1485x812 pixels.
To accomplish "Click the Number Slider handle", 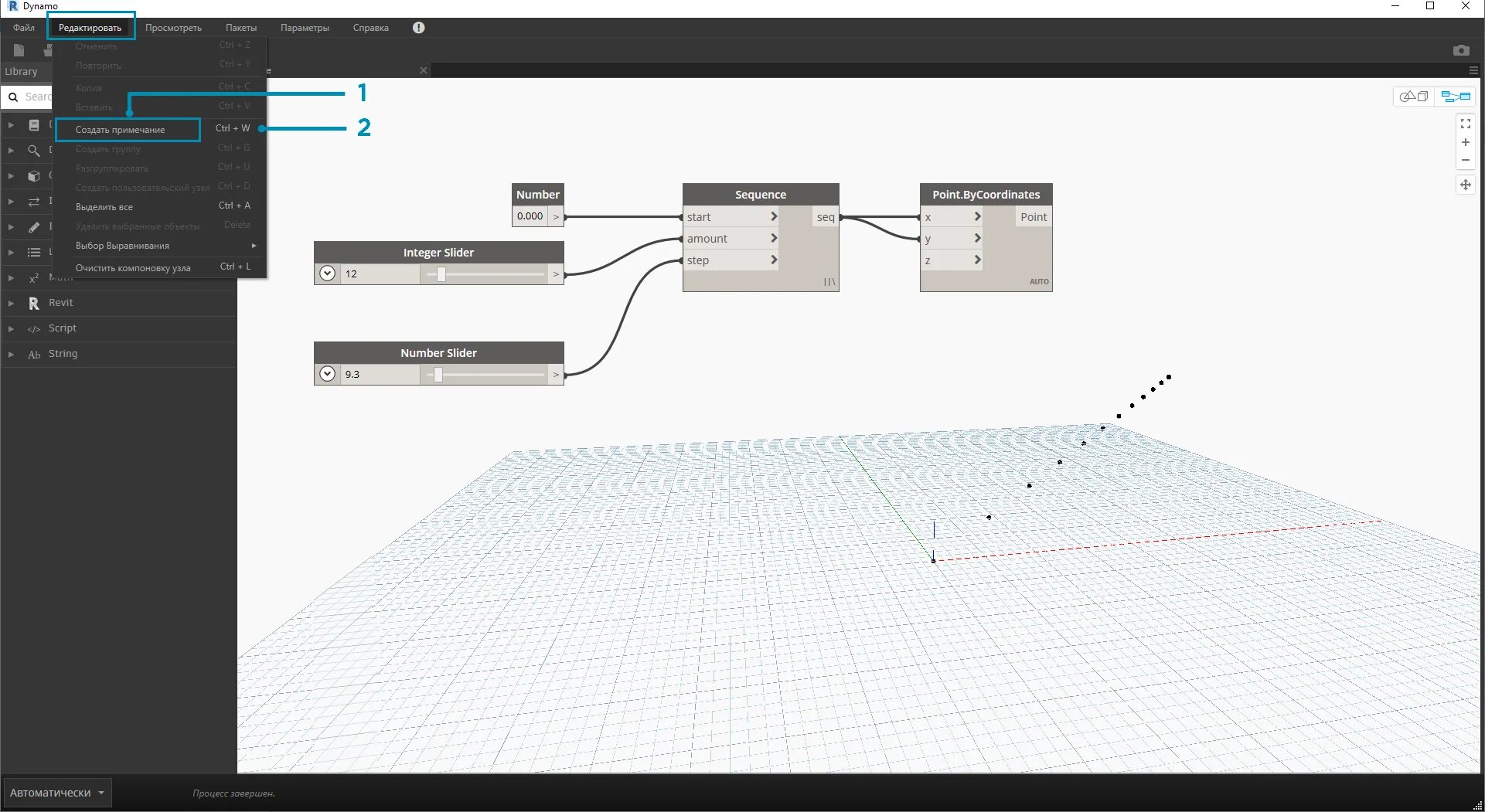I will point(438,375).
